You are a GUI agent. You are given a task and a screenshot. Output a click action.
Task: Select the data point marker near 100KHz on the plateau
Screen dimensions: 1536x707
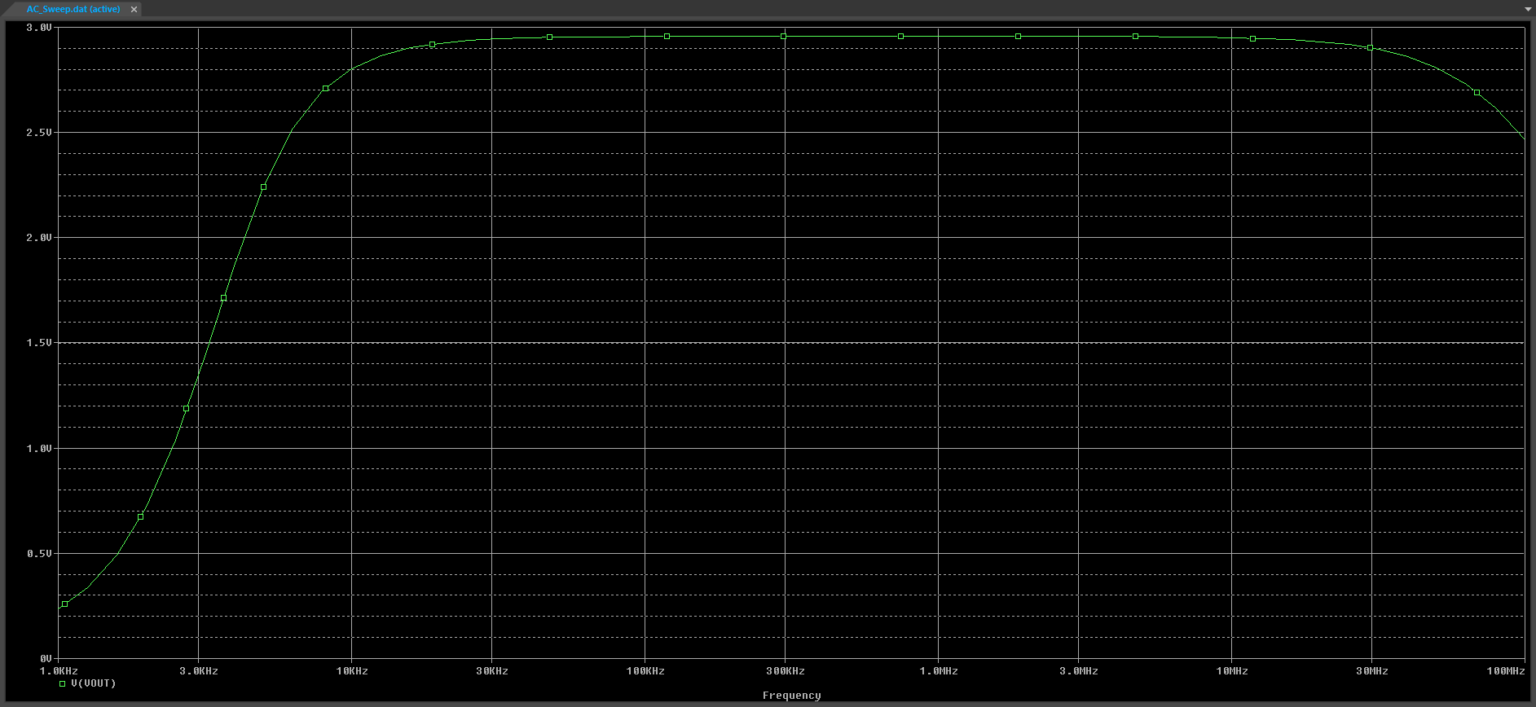pyautogui.click(x=665, y=35)
